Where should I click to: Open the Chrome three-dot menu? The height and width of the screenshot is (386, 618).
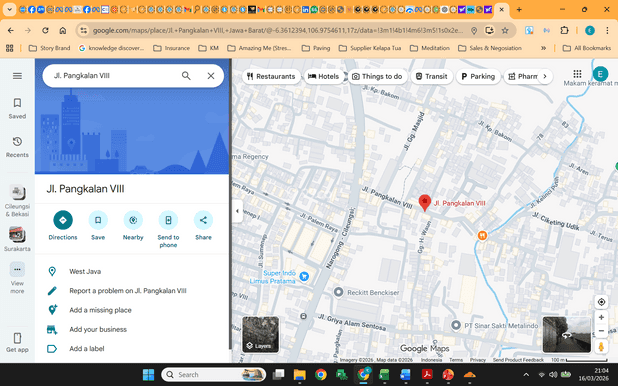(x=607, y=30)
